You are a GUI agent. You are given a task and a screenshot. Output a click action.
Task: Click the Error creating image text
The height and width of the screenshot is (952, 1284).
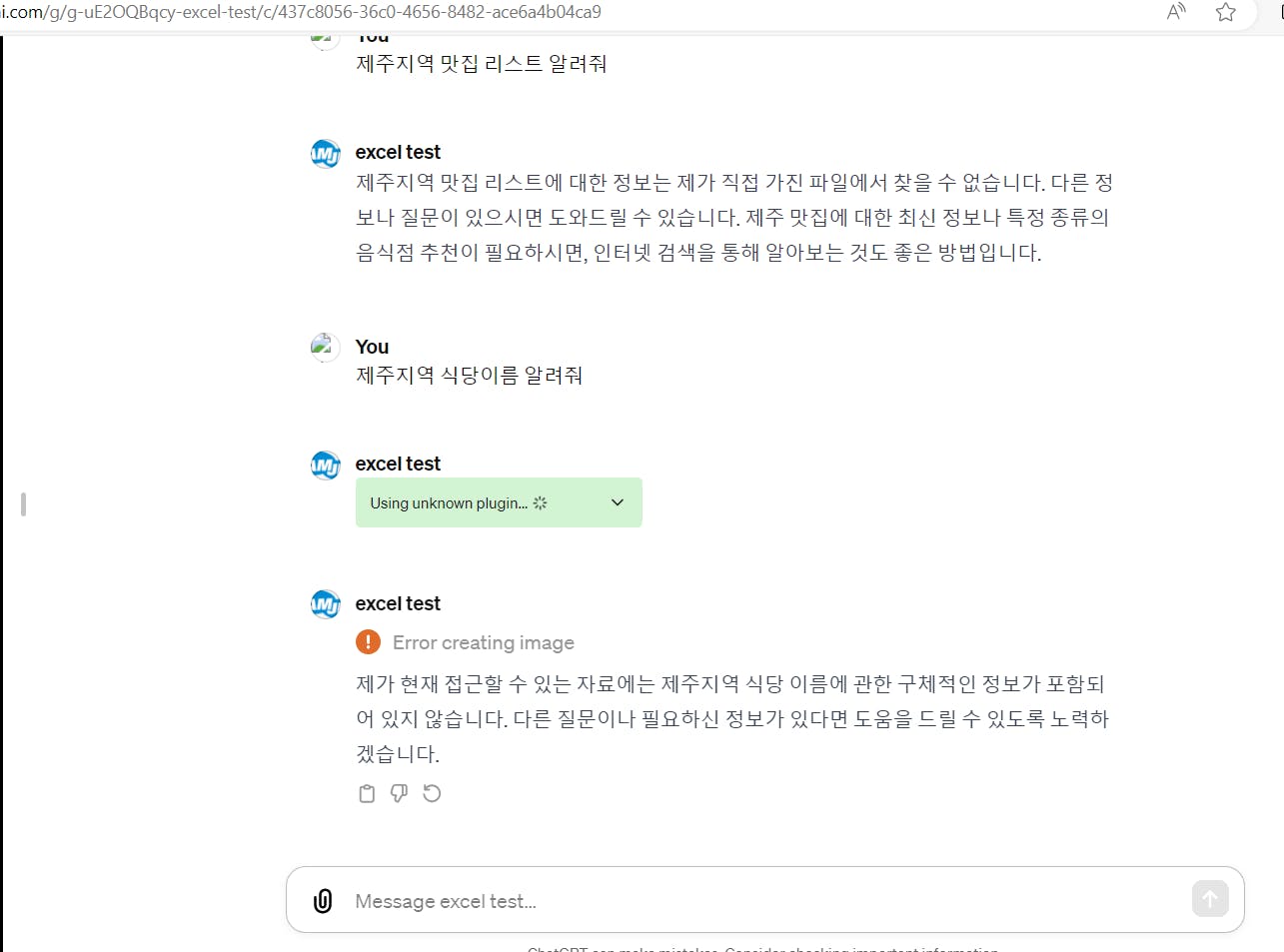click(484, 643)
